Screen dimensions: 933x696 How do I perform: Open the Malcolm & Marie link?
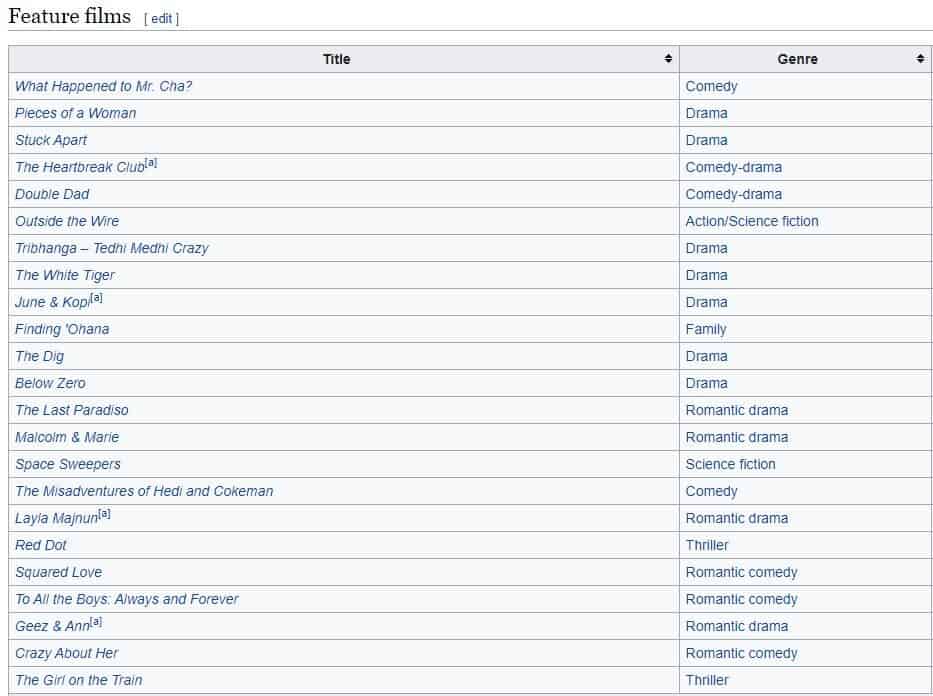(x=67, y=437)
